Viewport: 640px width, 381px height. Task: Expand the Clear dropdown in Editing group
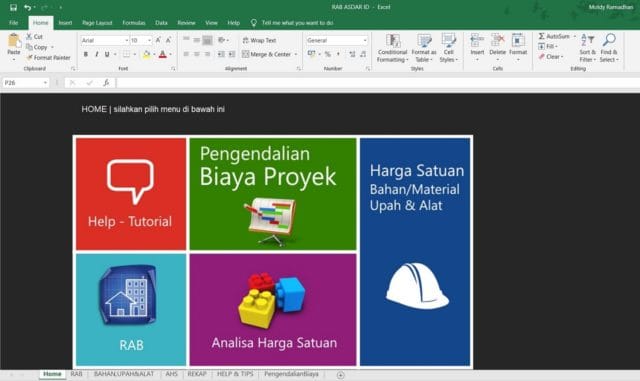562,57
